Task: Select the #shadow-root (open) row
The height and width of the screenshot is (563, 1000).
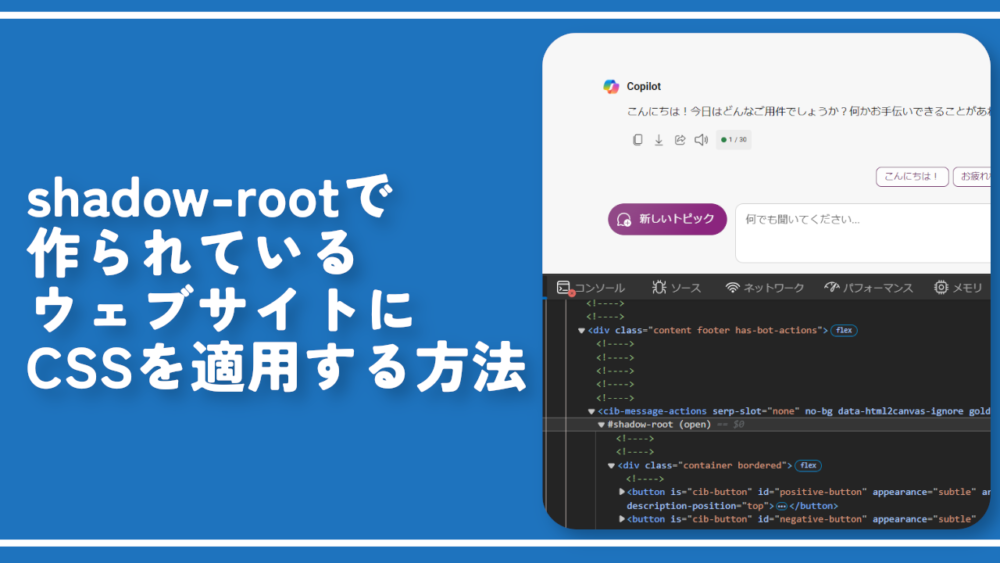Action: tap(767, 425)
